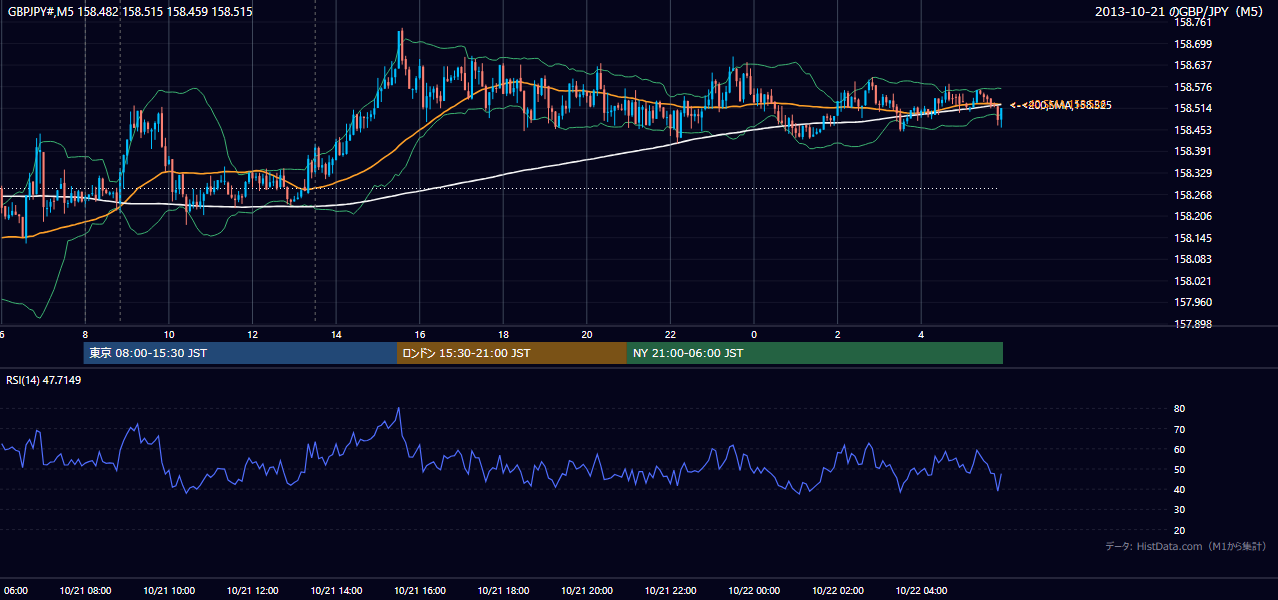This screenshot has height=600, width=1278.
Task: Click the 2013-10-21 GBP/JPY (M5) chart heading
Action: [x=1179, y=12]
